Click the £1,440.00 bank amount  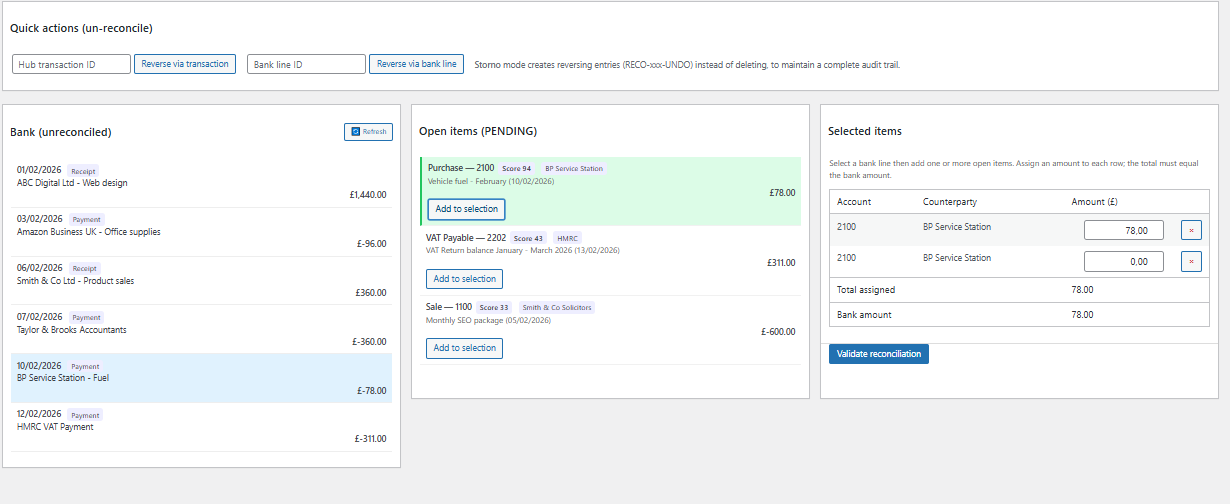368,195
